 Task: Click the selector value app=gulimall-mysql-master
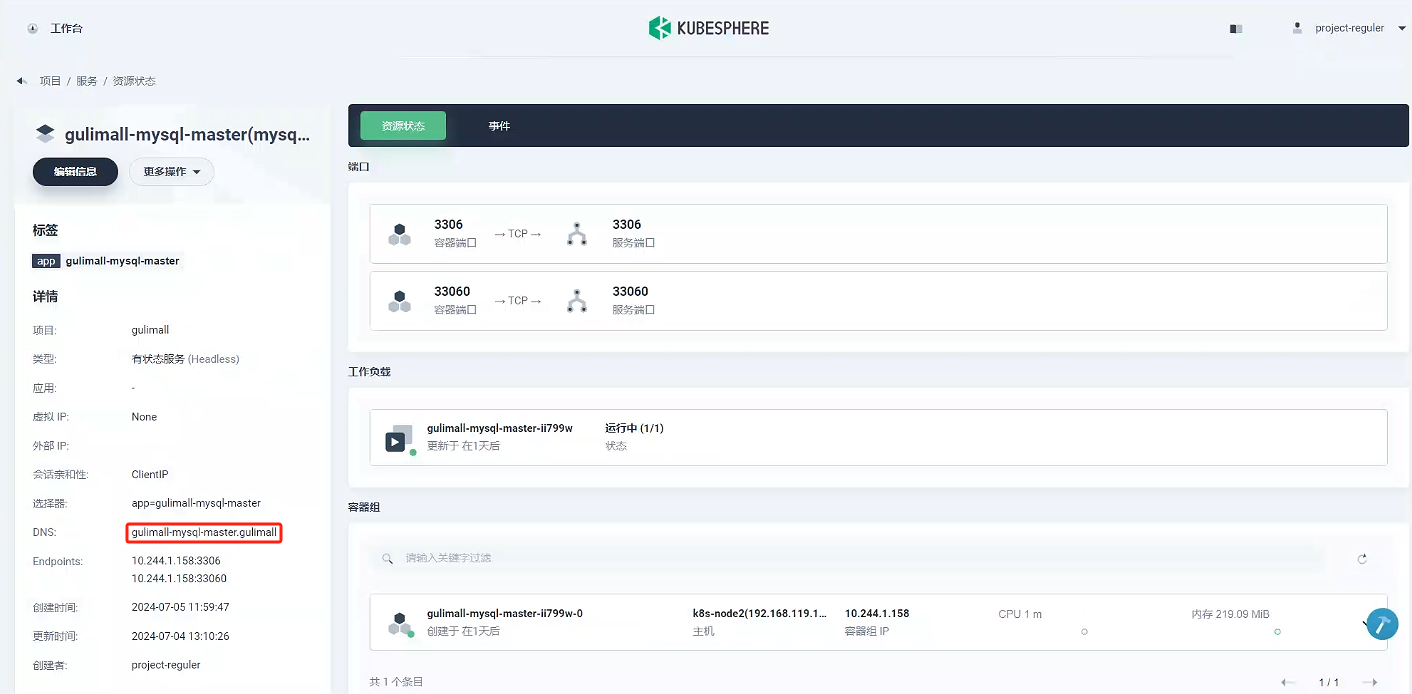[196, 503]
